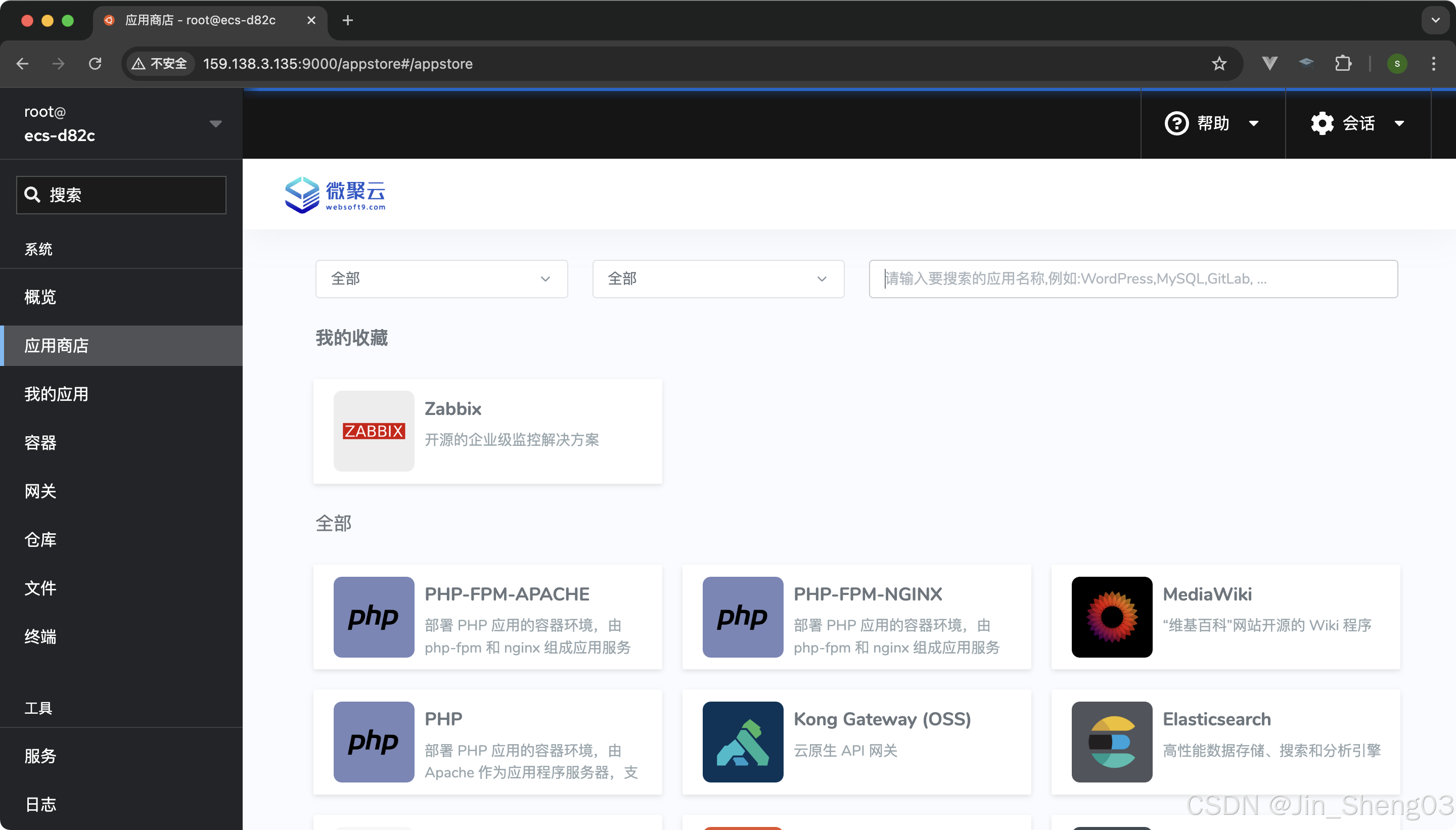Open the MediaWiki sunflower icon
The image size is (1456, 830).
coord(1111,617)
